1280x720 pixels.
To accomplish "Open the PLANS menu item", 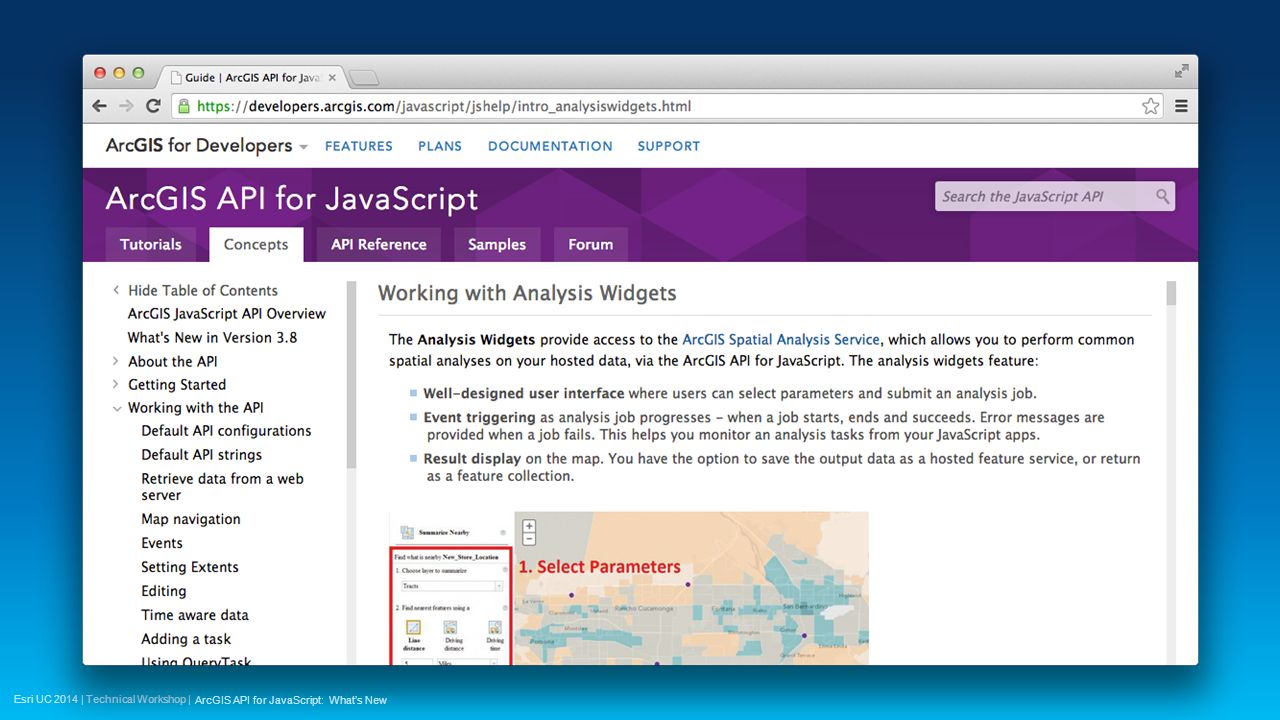I will click(x=440, y=146).
